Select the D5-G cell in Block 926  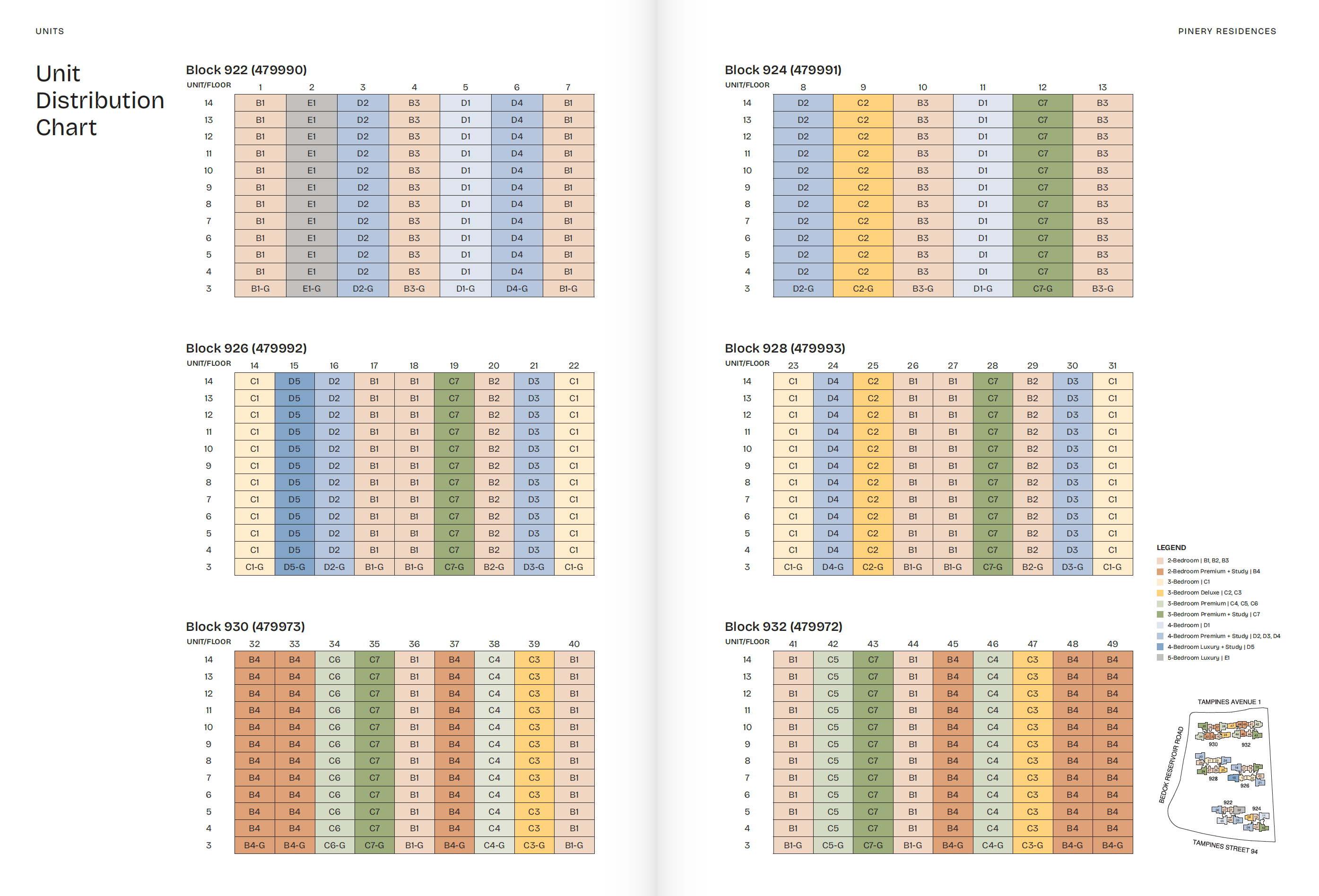294,567
